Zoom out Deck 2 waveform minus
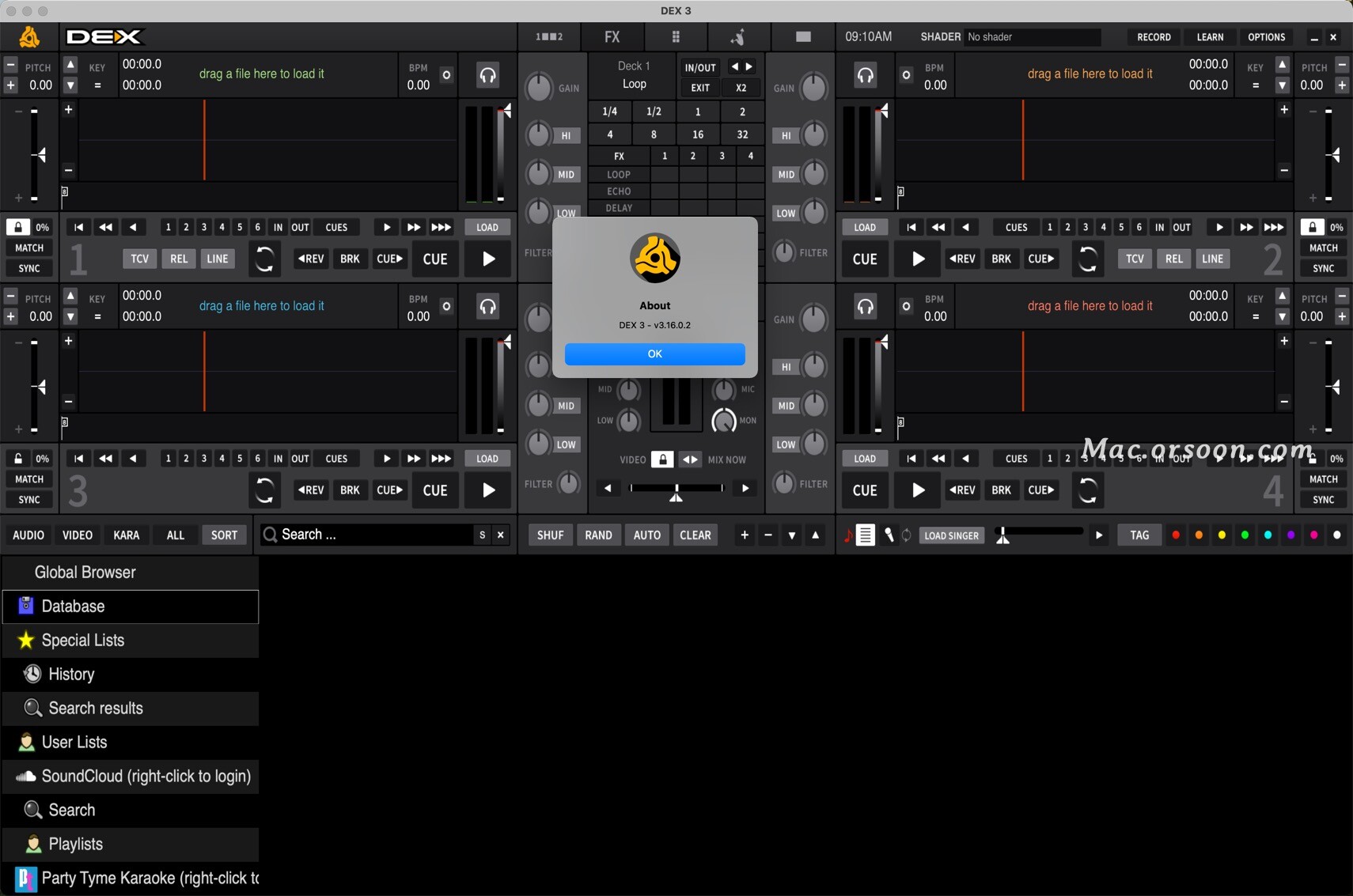This screenshot has width=1353, height=896. pos(1284,170)
